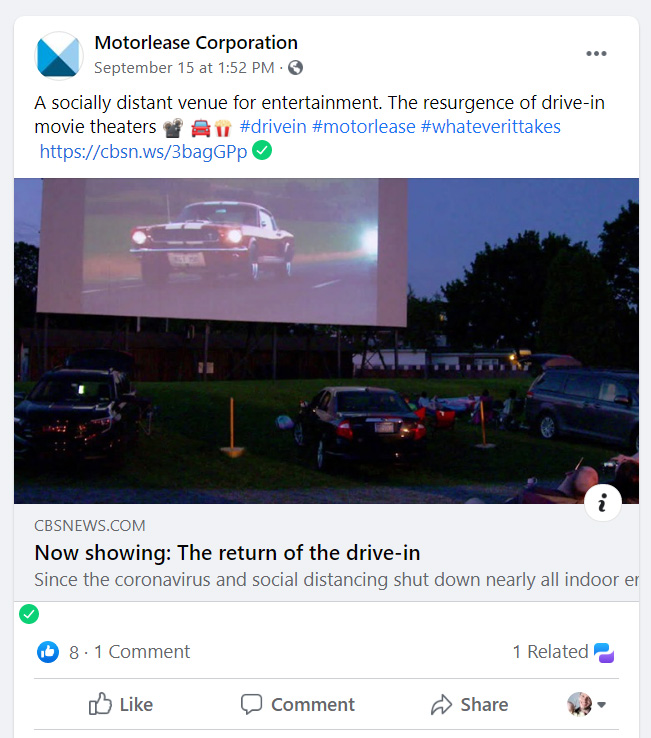Open the drive-in theater preview image

(326, 341)
